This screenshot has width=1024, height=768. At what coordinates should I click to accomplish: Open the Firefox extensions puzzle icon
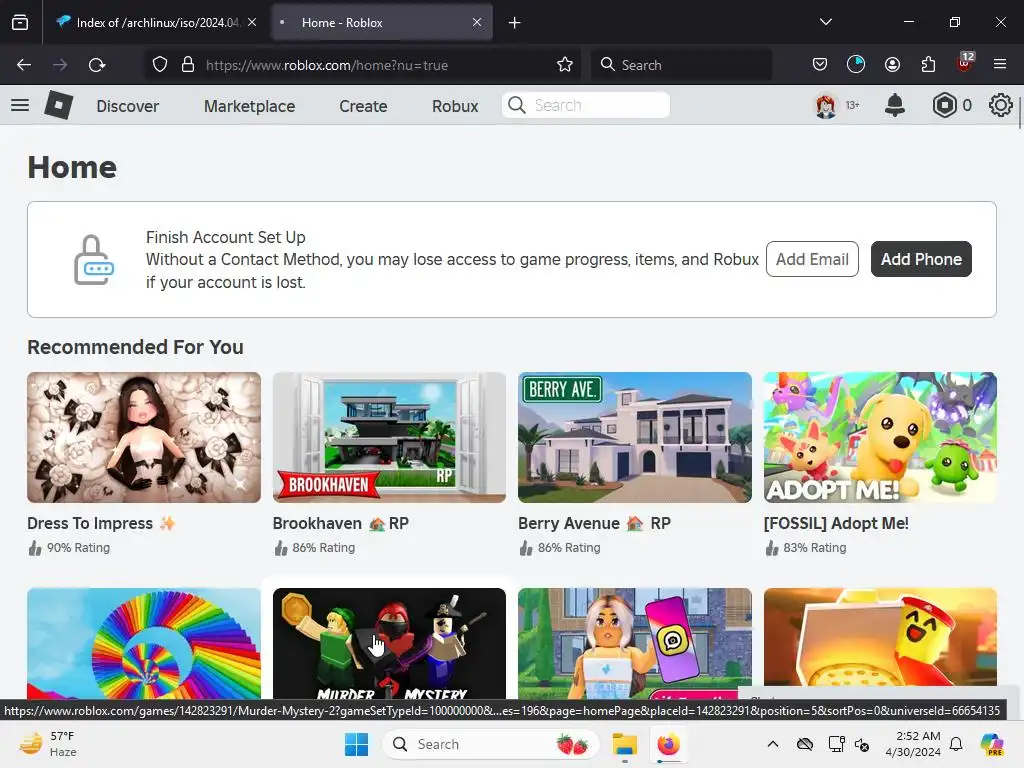click(x=928, y=64)
